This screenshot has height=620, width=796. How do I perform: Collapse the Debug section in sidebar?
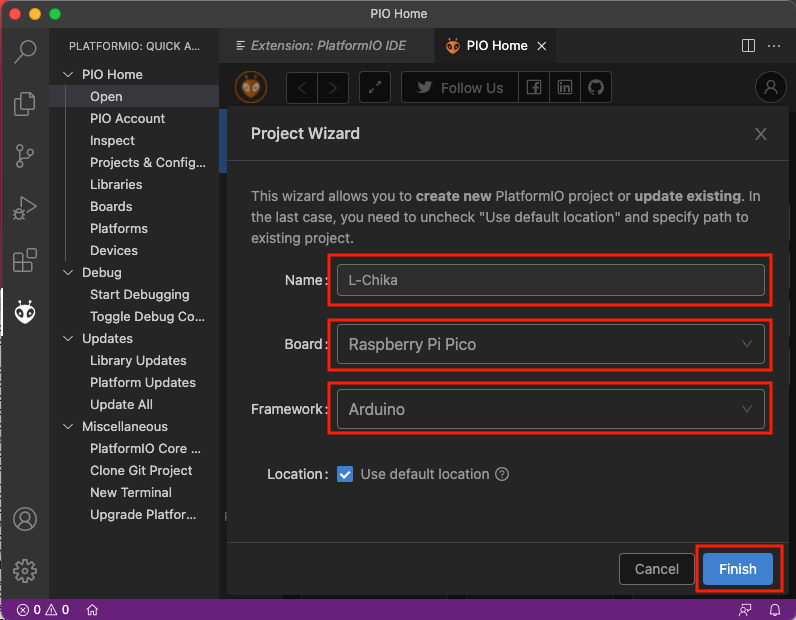point(69,272)
